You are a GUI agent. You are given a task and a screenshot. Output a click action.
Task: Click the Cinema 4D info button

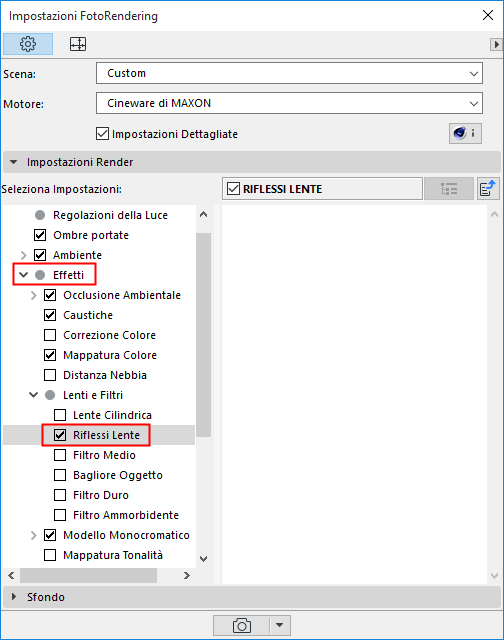coord(465,133)
